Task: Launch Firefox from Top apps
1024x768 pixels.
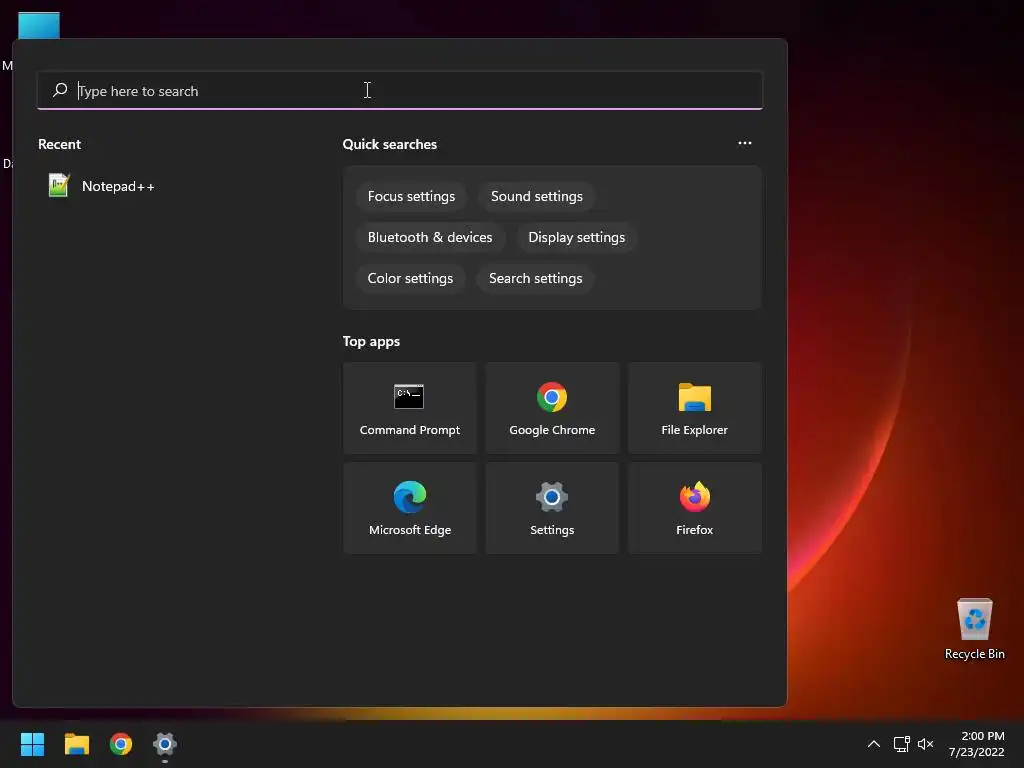Action: click(x=694, y=508)
